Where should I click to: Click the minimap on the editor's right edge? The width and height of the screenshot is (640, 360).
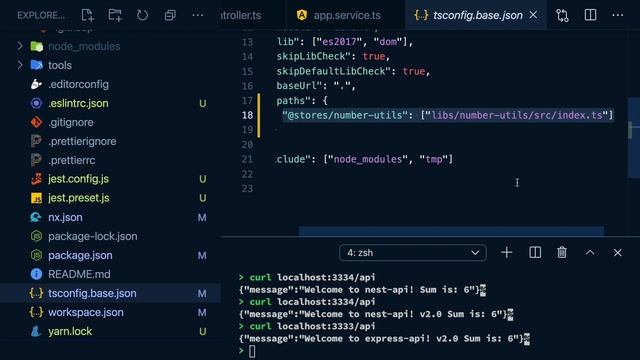point(633,137)
